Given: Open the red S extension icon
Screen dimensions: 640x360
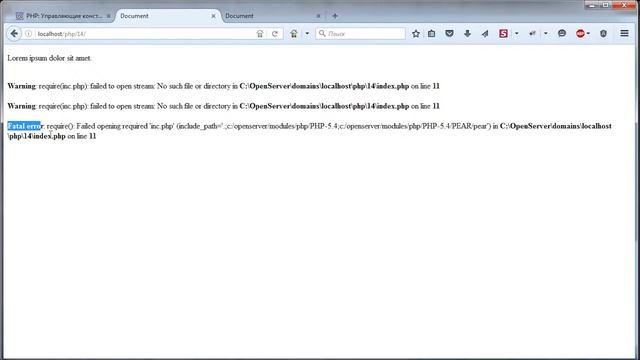Looking at the screenshot, I should pos(503,33).
